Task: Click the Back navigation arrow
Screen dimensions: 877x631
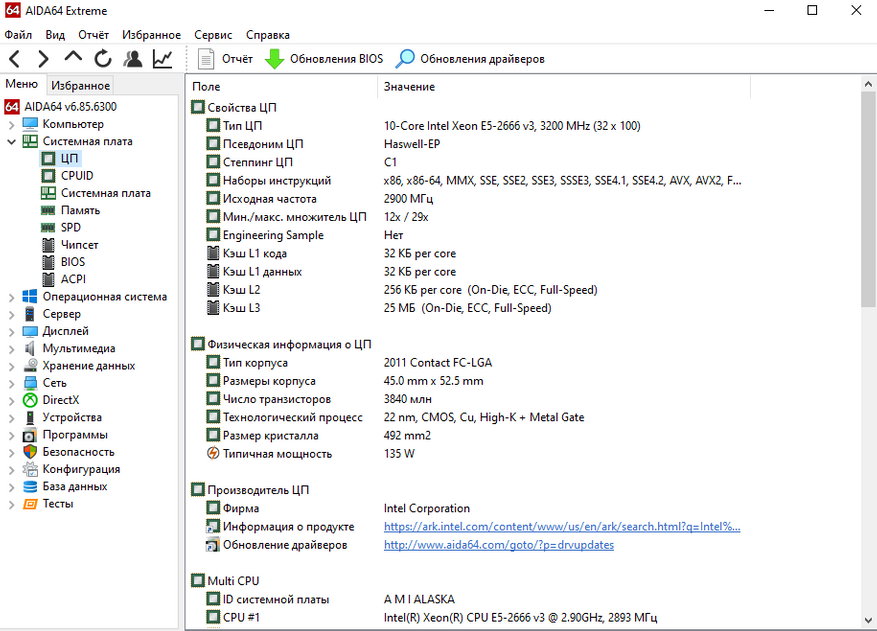Action: pos(15,59)
